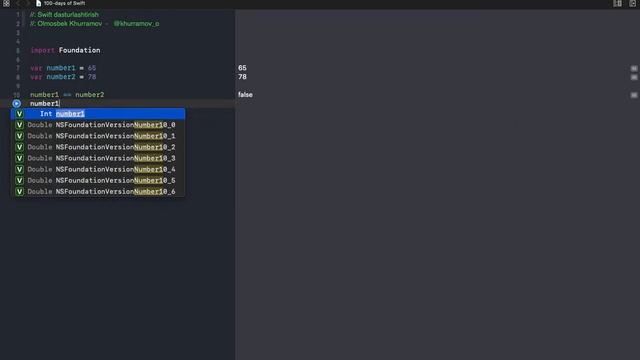The width and height of the screenshot is (640, 360).
Task: Run playground up to line 11
Action: pos(16,104)
